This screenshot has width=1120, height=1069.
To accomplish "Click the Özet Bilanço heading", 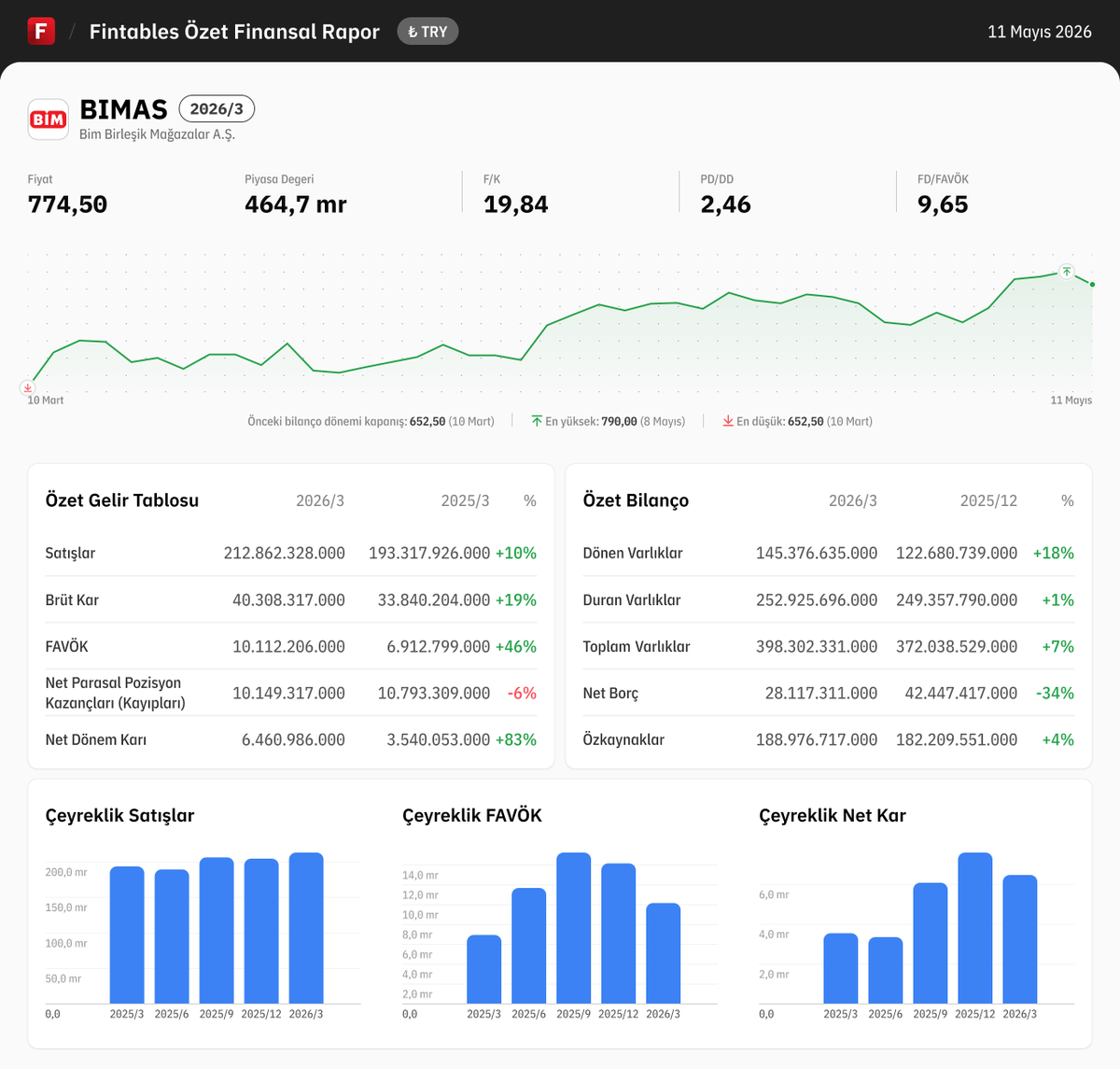I will [636, 500].
